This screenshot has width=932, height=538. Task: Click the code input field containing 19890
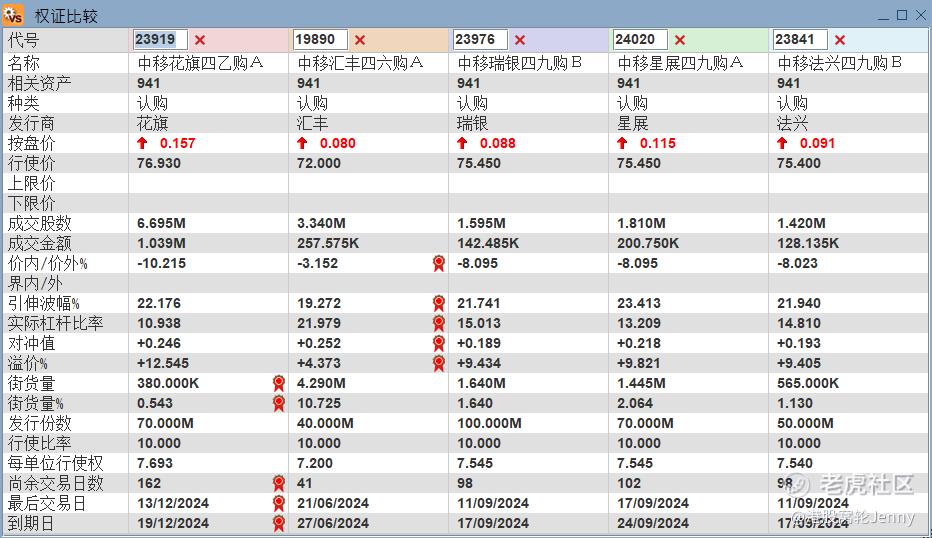(x=320, y=40)
